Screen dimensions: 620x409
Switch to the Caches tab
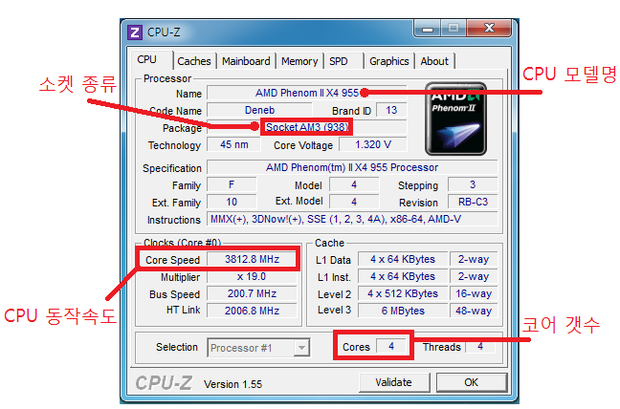tap(194, 61)
